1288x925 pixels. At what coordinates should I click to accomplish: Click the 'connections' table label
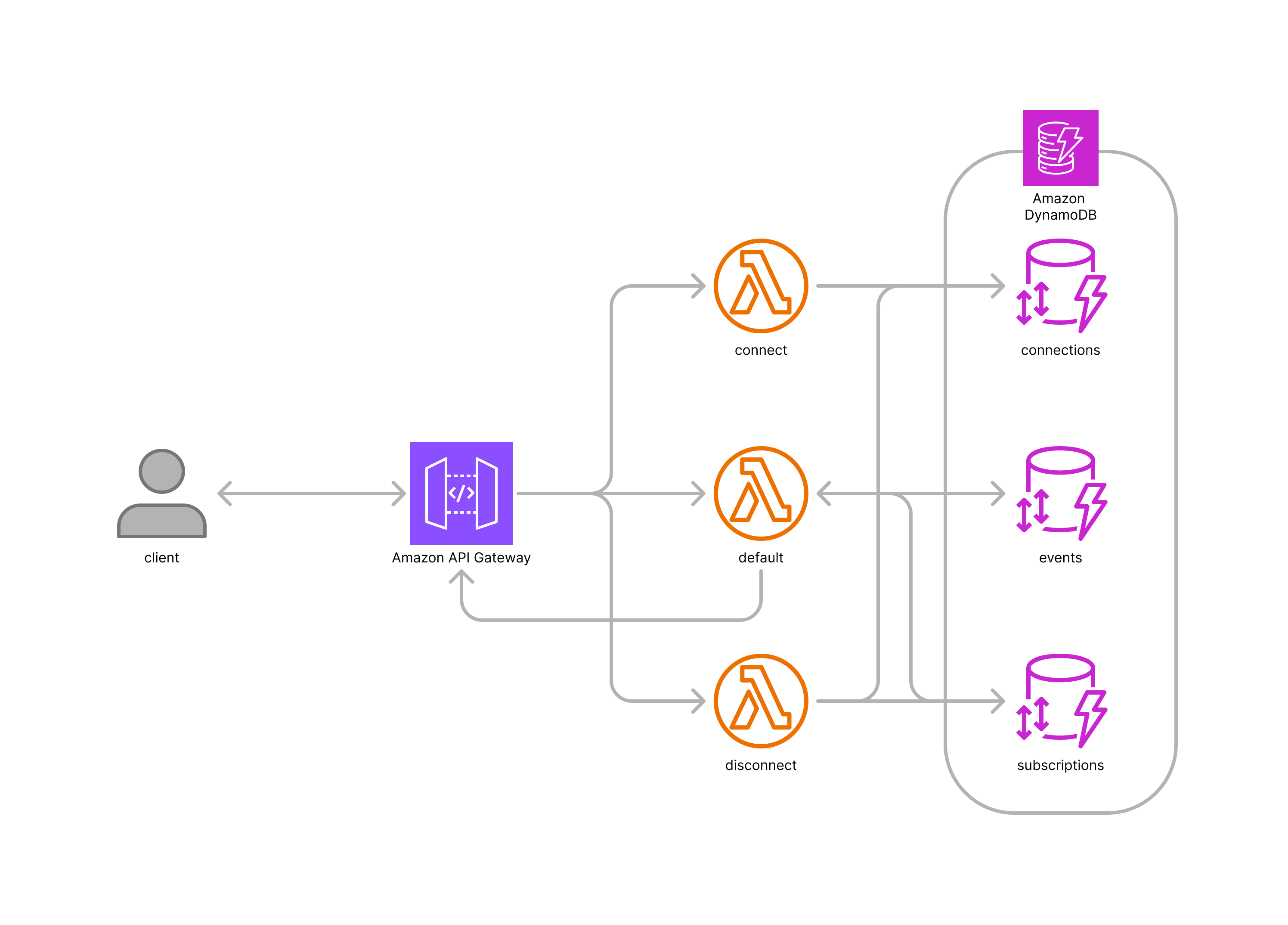click(1060, 350)
